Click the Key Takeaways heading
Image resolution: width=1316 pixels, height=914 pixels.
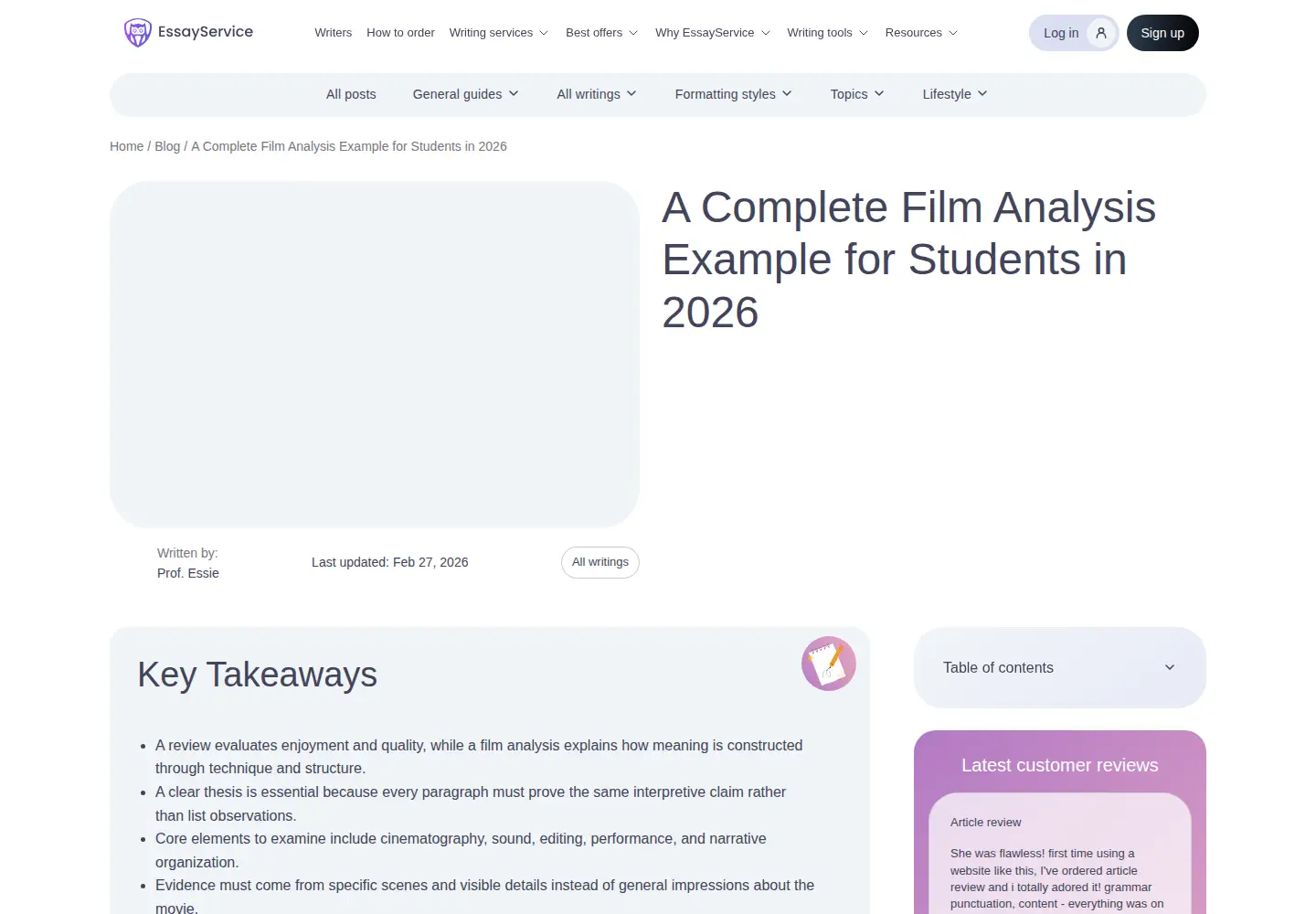pyautogui.click(x=257, y=675)
